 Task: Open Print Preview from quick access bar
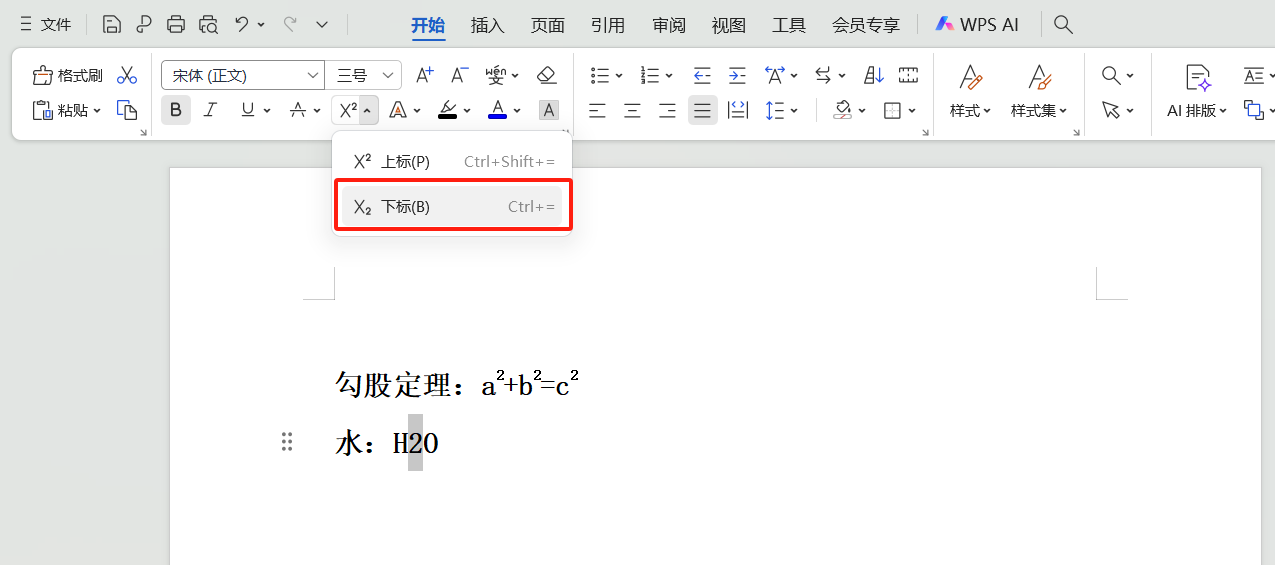click(x=208, y=24)
